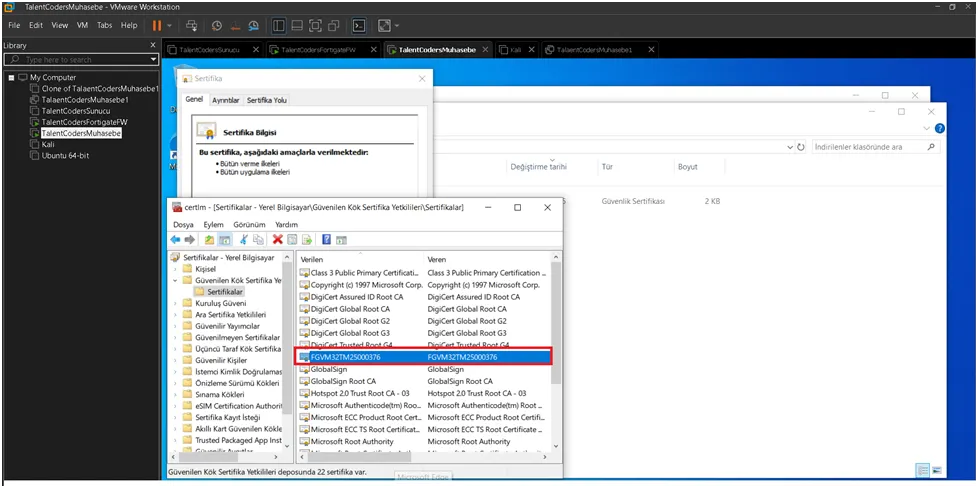Click the Send Ctrl+Alt+Del toolbar icon
This screenshot has height=488, width=978.
[x=192, y=26]
